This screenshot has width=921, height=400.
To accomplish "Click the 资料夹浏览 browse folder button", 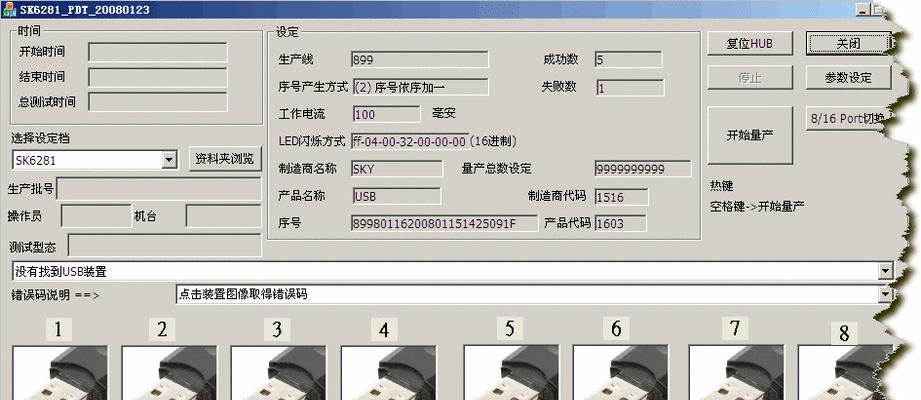I will pos(225,159).
